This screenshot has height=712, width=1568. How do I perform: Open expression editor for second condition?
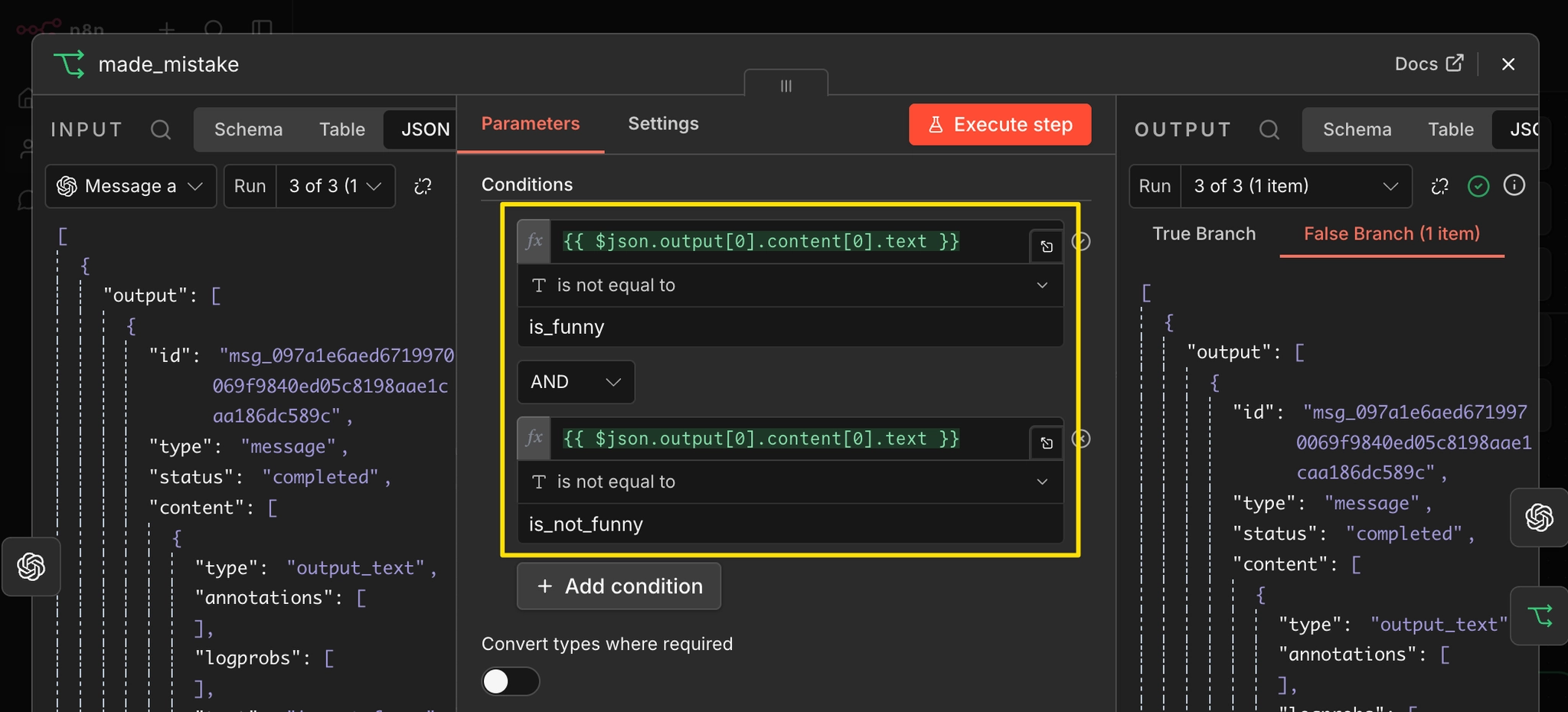click(1047, 443)
